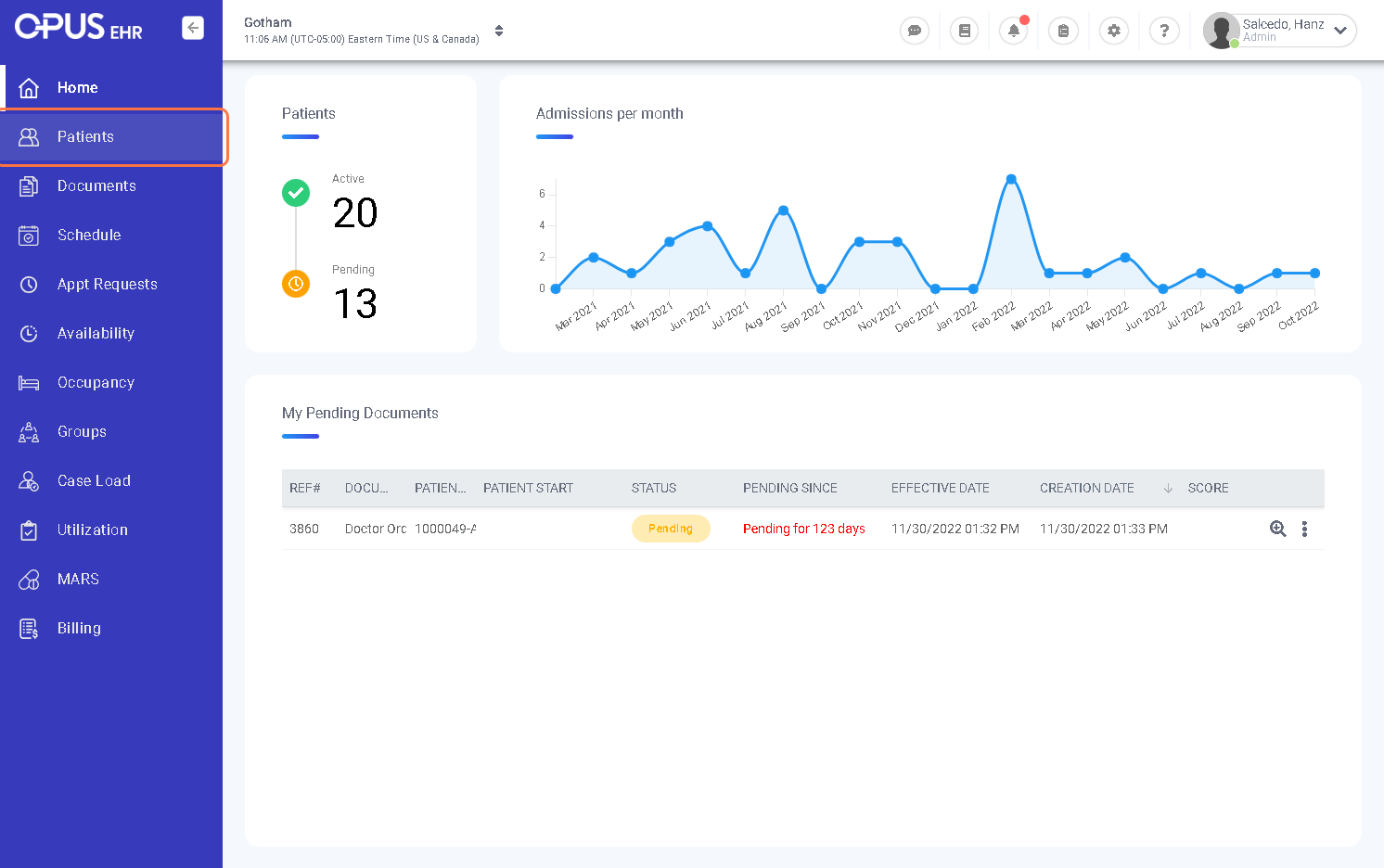Open the help question mark
The width and height of the screenshot is (1384, 868).
tap(1164, 31)
